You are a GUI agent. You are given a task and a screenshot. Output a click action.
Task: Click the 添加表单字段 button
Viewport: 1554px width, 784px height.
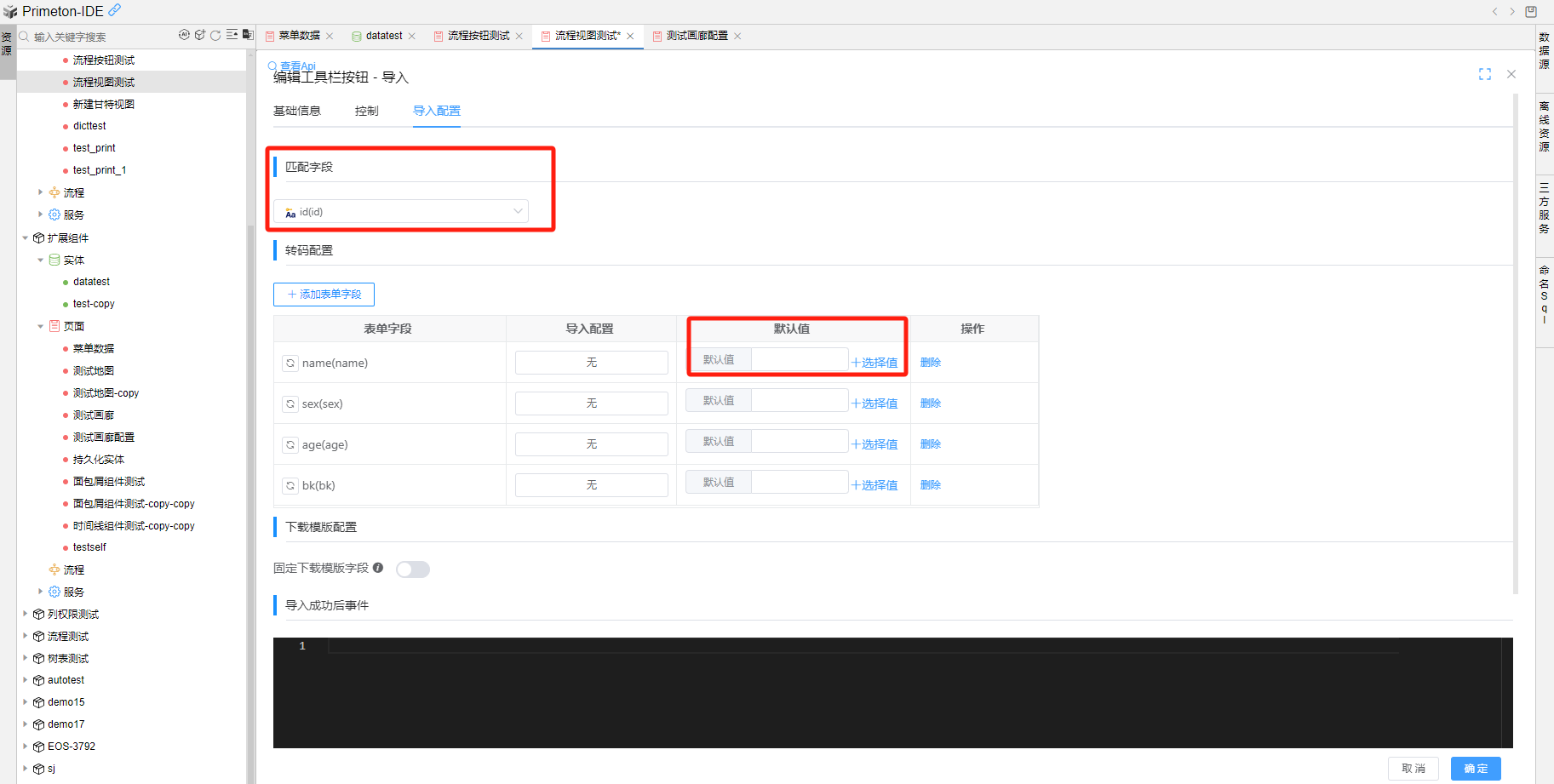324,295
